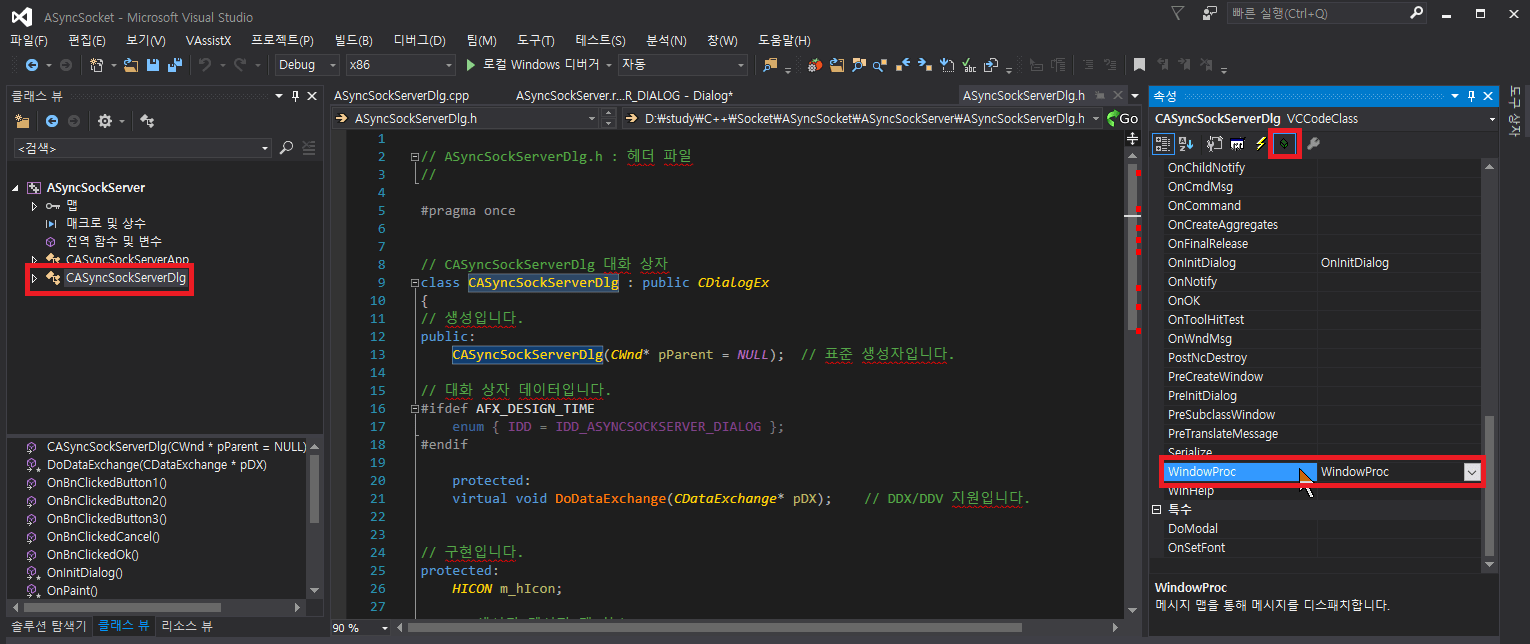
Task: Sort properties alphabetically using the A-Z icon
Action: (1186, 144)
